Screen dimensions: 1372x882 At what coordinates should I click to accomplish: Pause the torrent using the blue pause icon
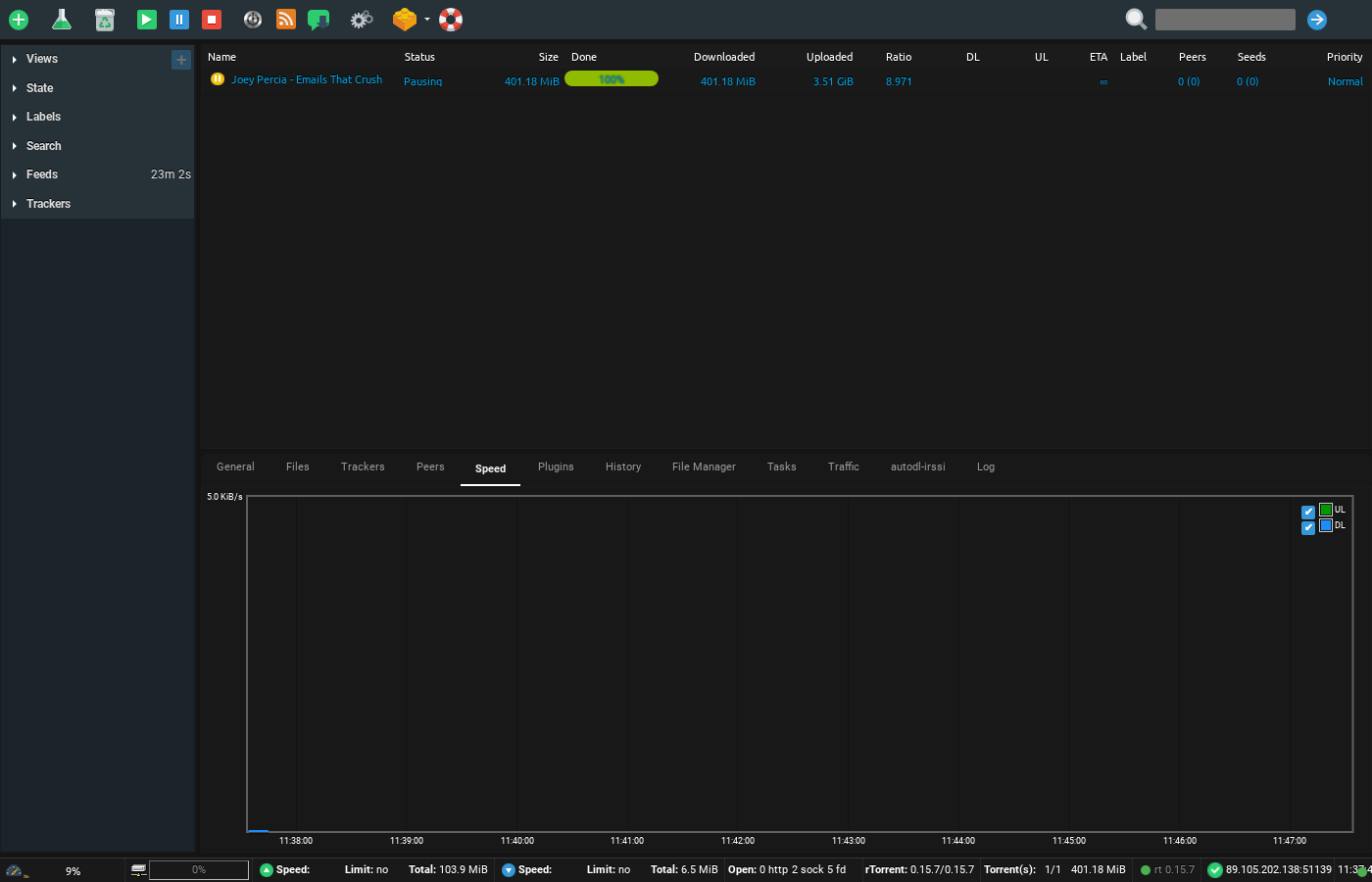click(x=179, y=20)
